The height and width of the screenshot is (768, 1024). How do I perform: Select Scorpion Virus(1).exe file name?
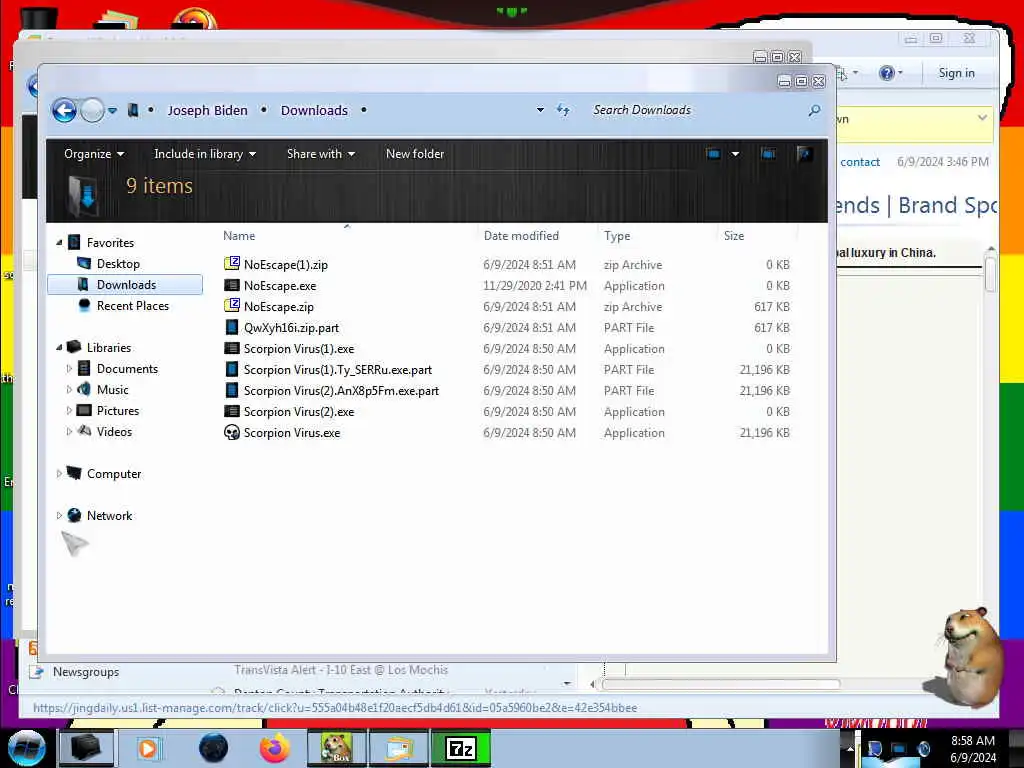(x=299, y=349)
